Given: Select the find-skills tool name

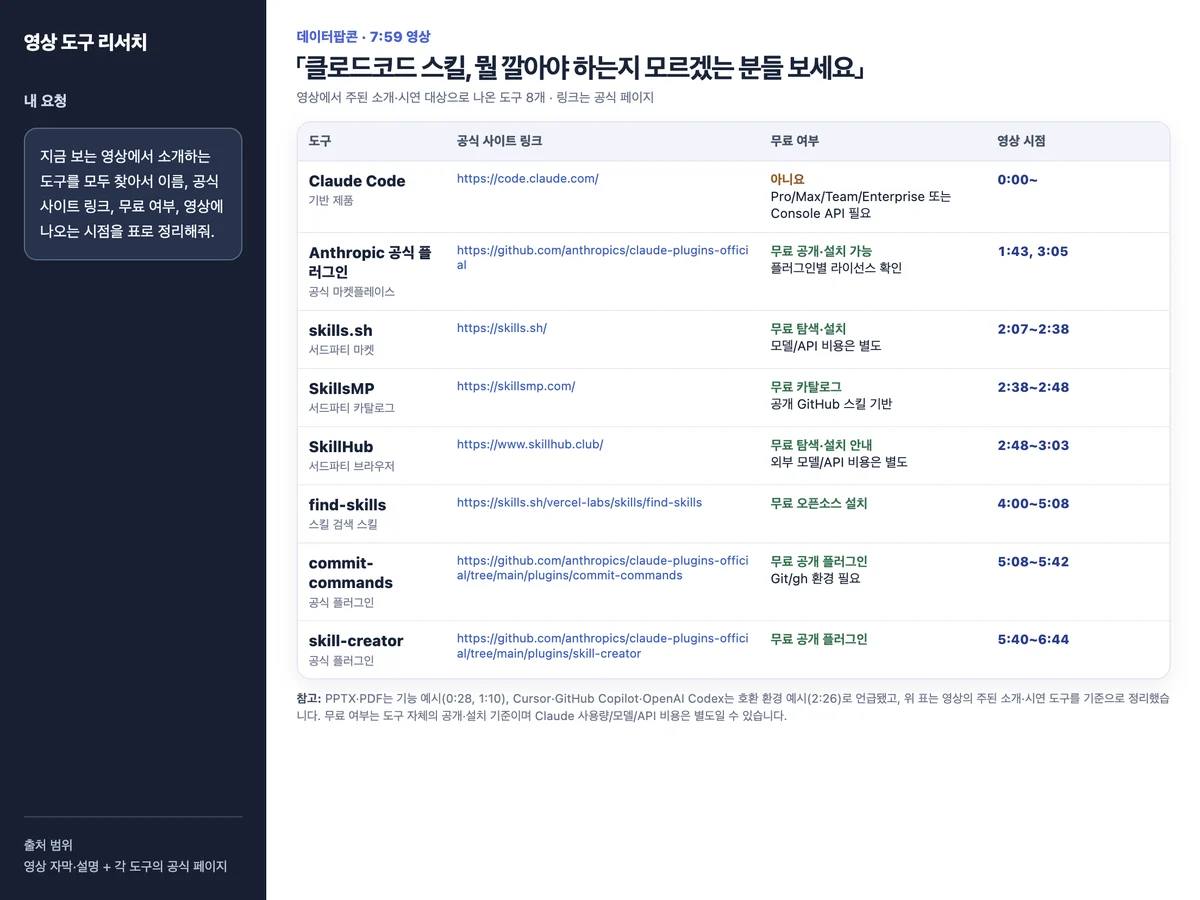Looking at the screenshot, I should [x=347, y=504].
